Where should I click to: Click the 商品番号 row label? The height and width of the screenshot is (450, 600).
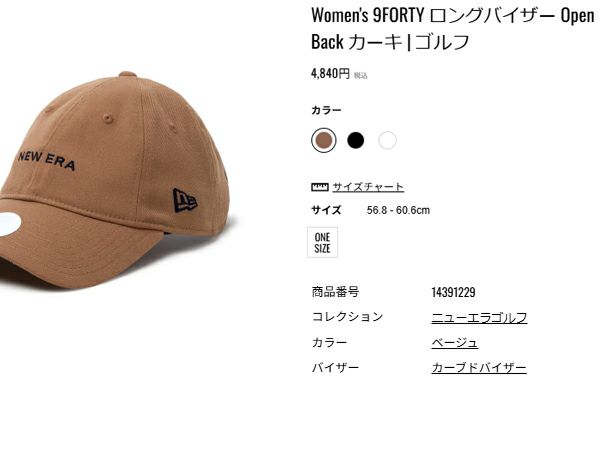335,292
